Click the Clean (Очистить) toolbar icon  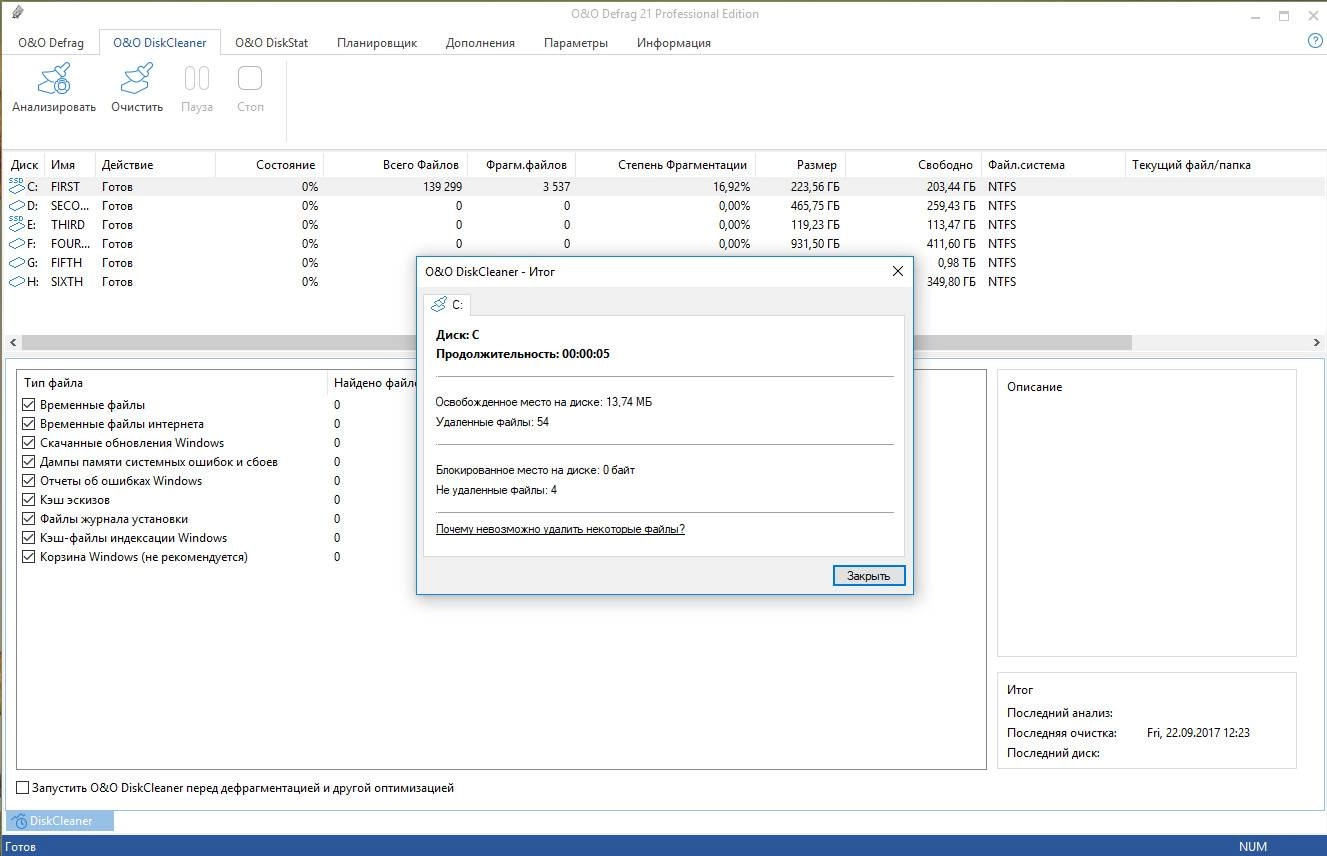[x=137, y=78]
